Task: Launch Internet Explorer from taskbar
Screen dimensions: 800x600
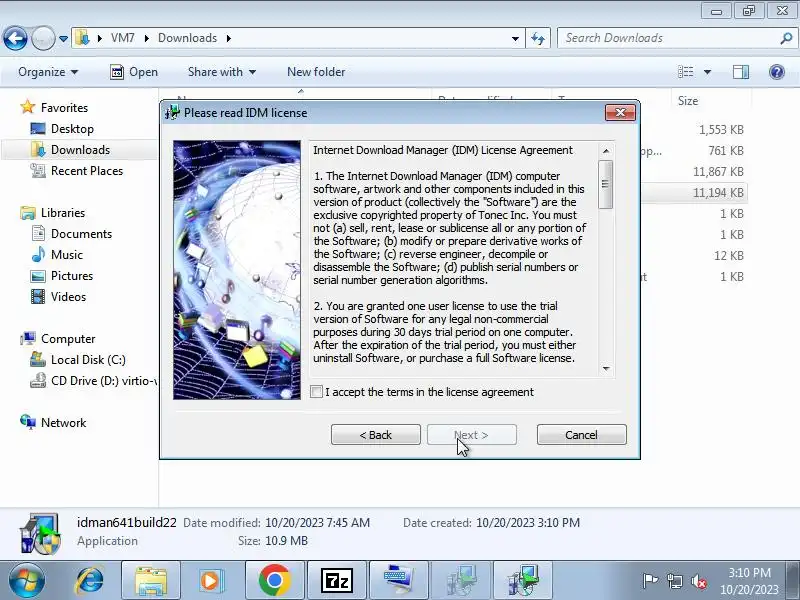Action: coord(90,580)
